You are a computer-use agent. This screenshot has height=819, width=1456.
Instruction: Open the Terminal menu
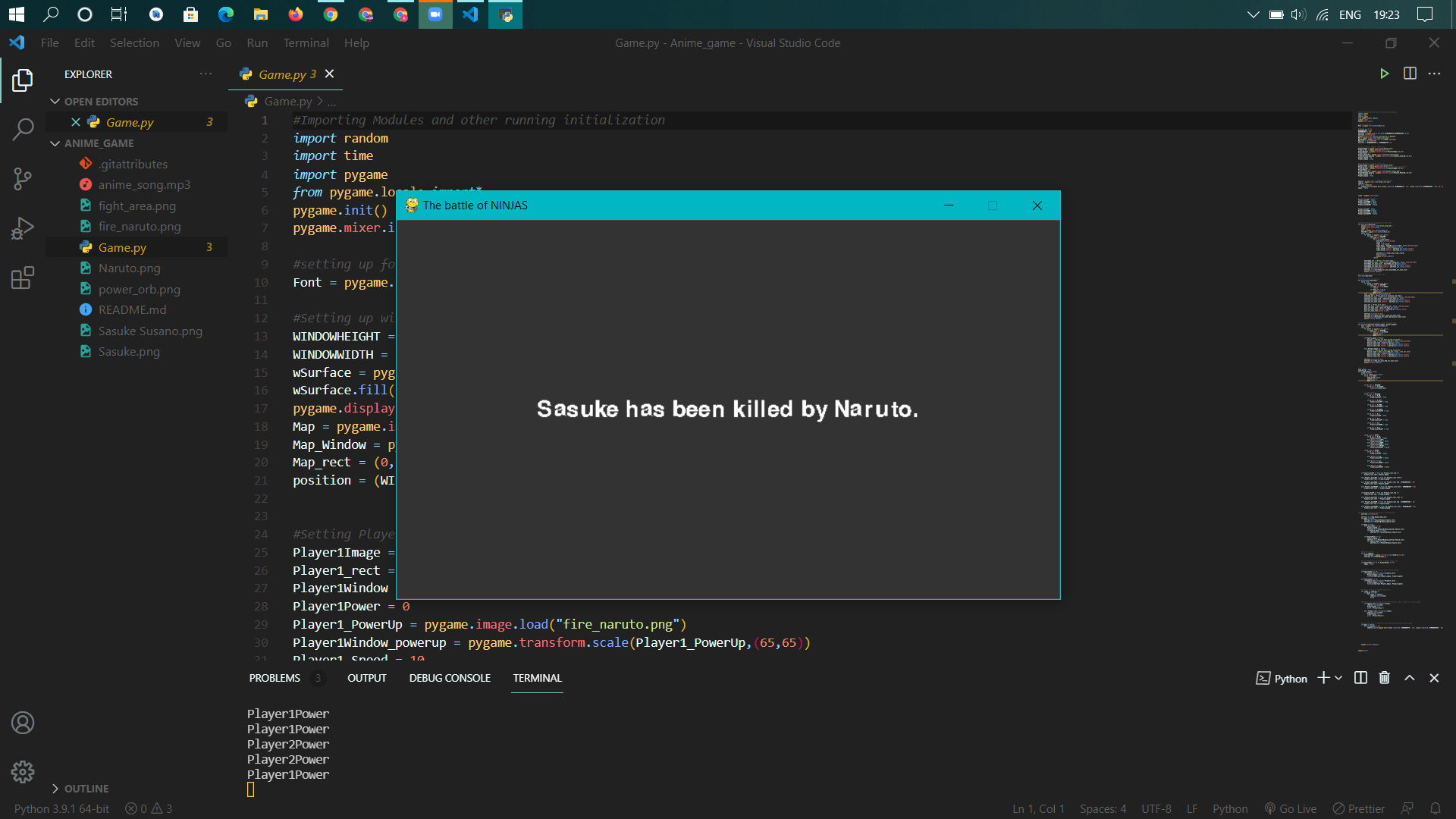(306, 43)
